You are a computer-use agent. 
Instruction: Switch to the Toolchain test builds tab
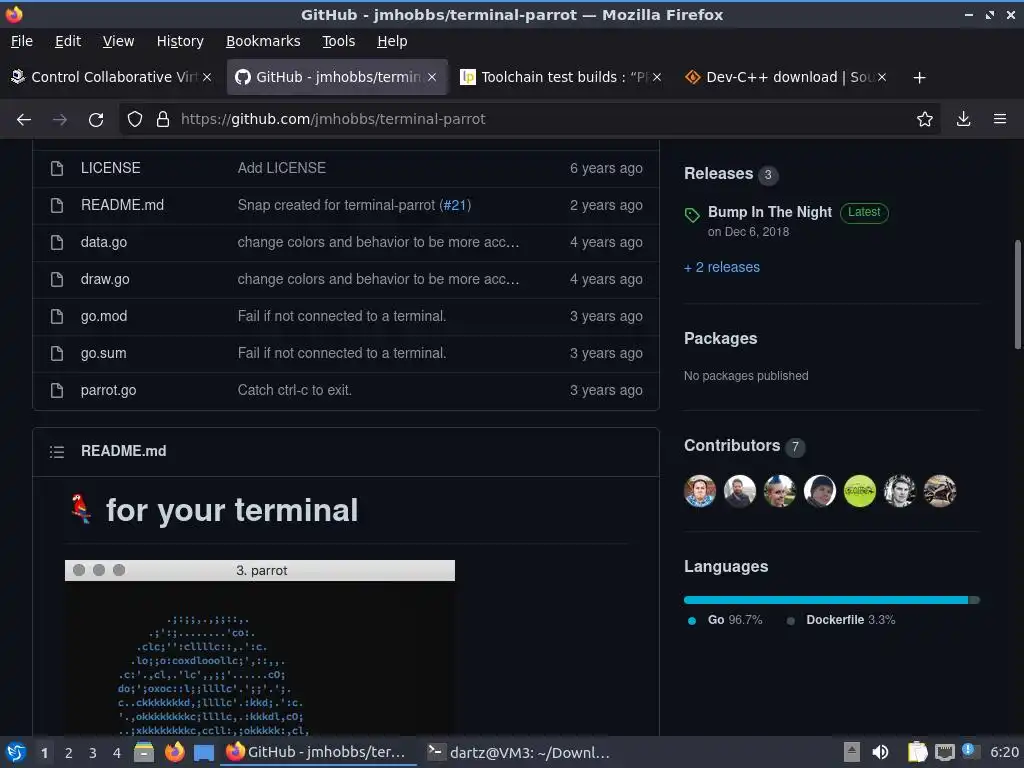pyautogui.click(x=561, y=77)
